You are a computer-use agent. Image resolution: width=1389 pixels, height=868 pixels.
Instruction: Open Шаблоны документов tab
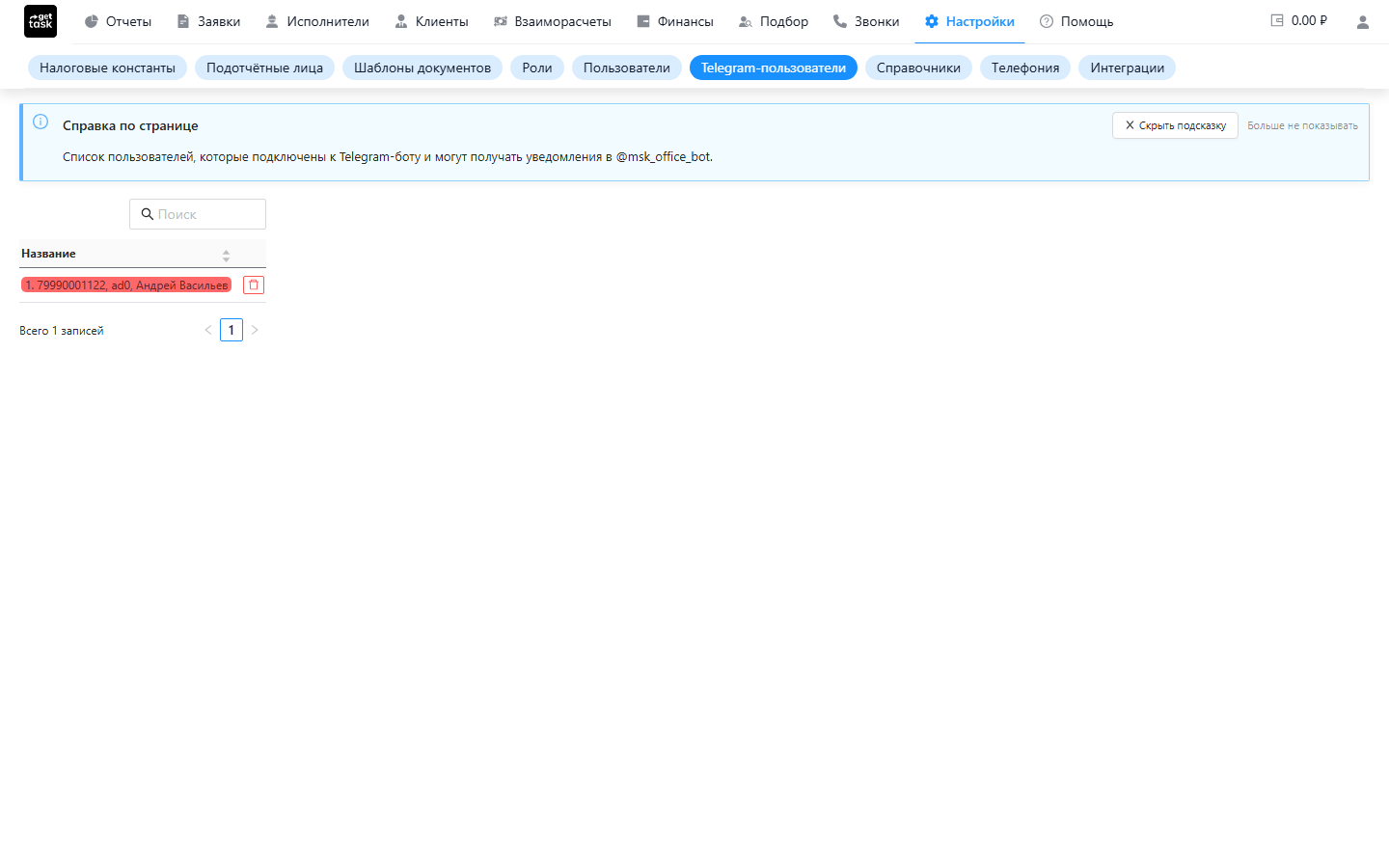pos(422,68)
